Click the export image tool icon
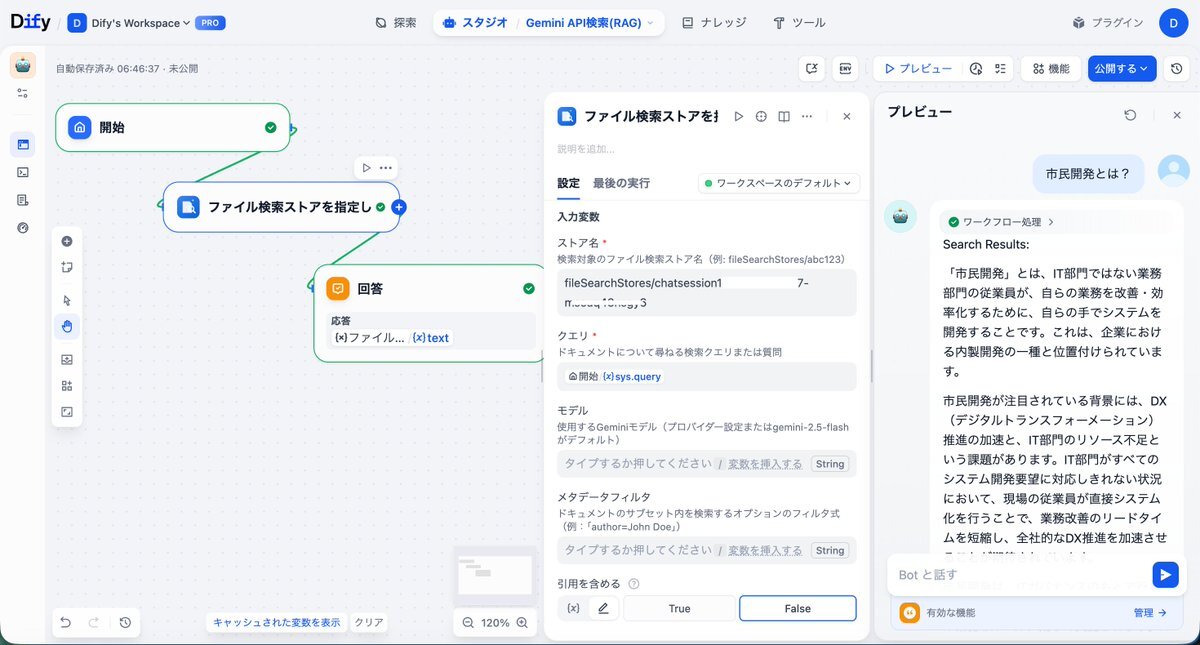The width and height of the screenshot is (1200, 645). 67,359
